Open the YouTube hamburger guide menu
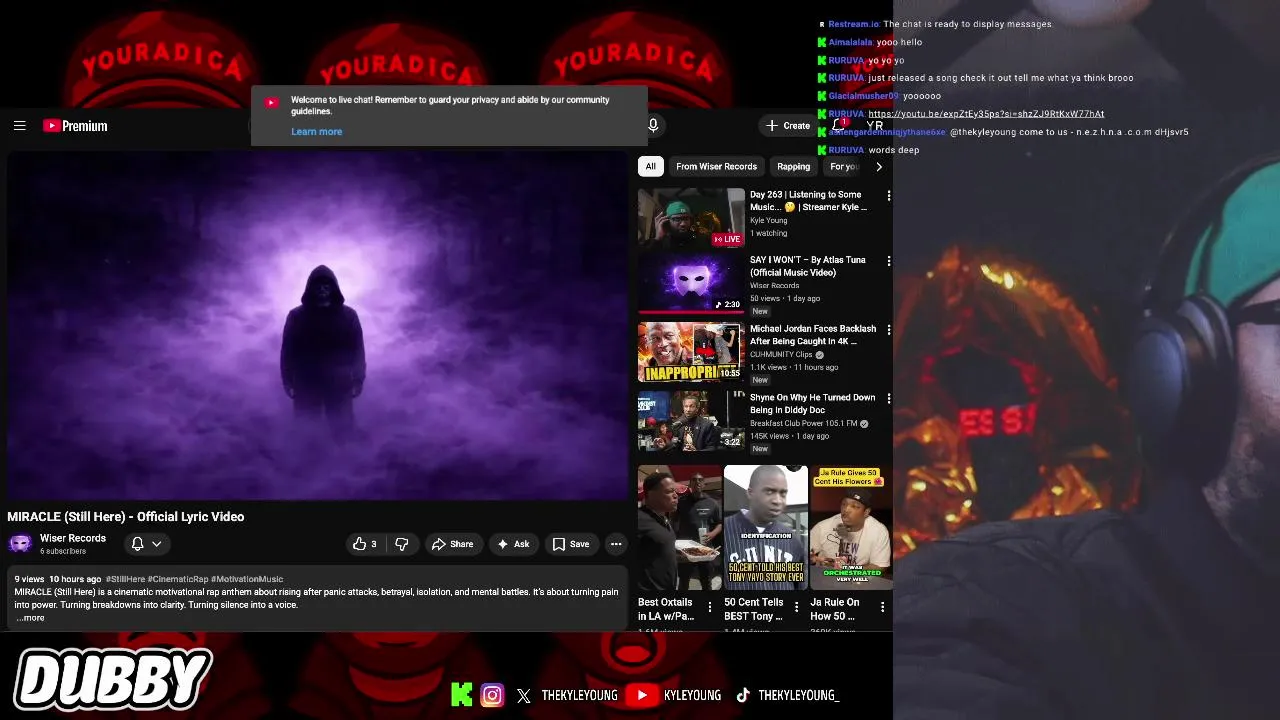 pyautogui.click(x=19, y=125)
